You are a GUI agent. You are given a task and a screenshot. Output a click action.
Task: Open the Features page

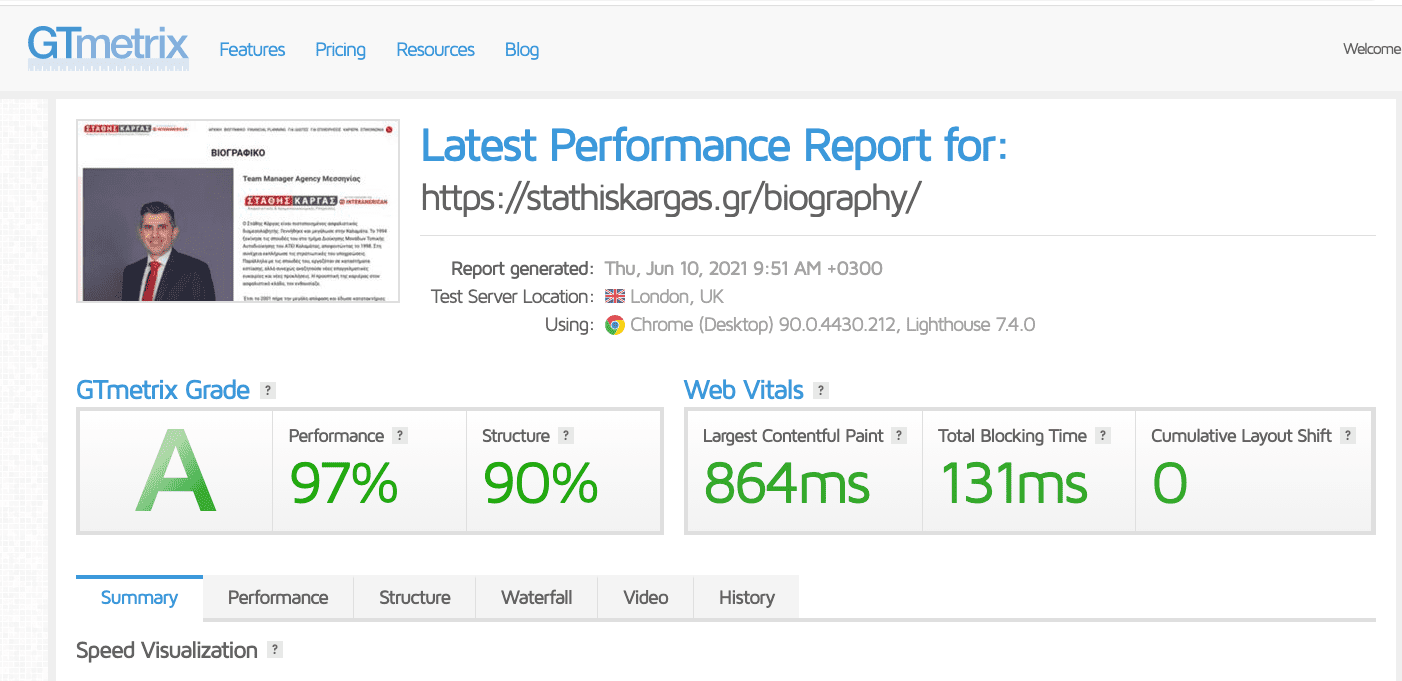[252, 49]
